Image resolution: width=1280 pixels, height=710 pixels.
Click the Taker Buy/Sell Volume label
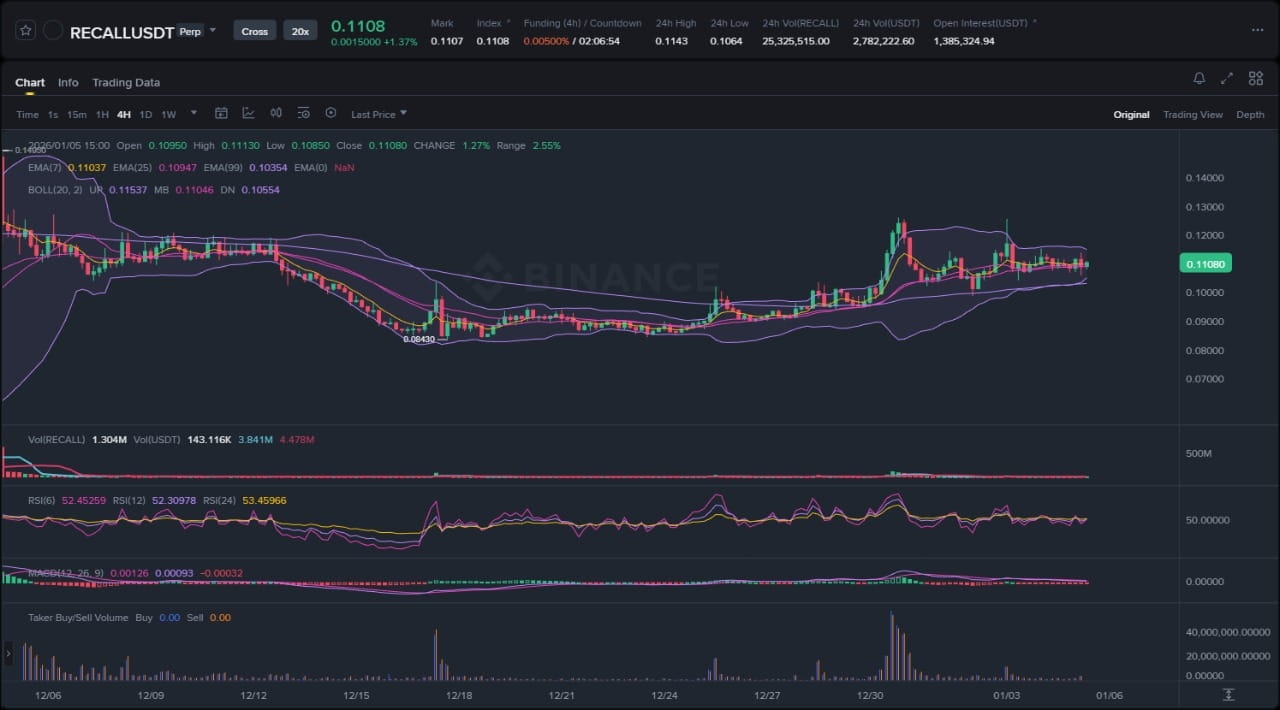coord(78,618)
